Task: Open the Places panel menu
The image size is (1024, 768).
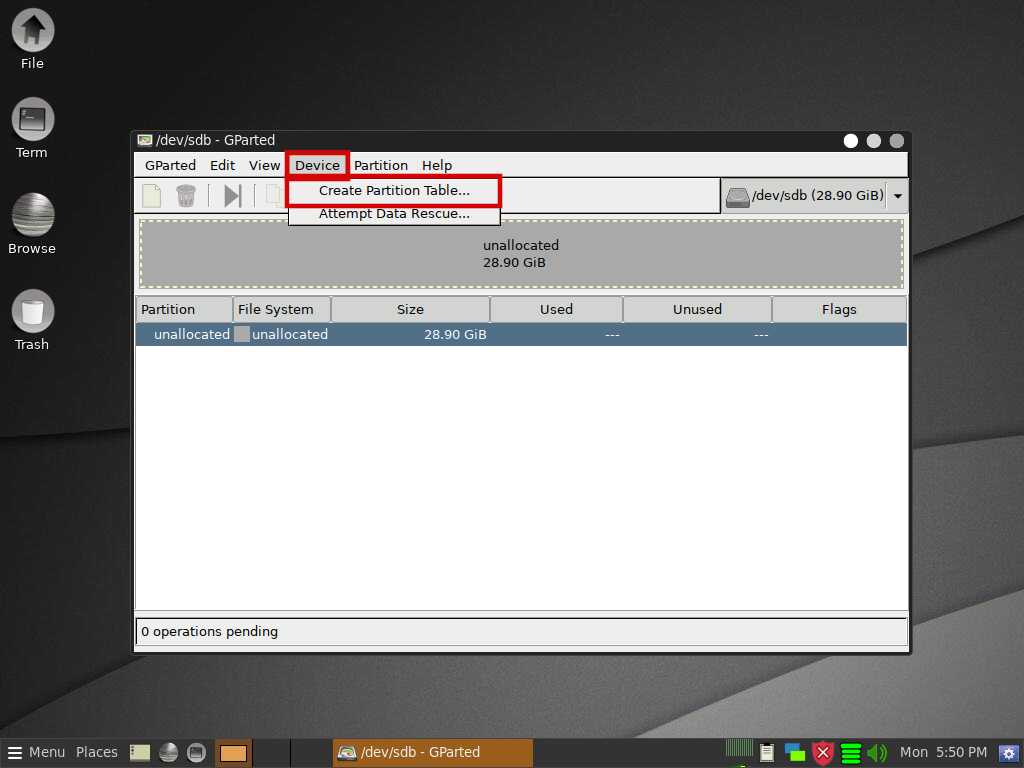Action: click(97, 752)
